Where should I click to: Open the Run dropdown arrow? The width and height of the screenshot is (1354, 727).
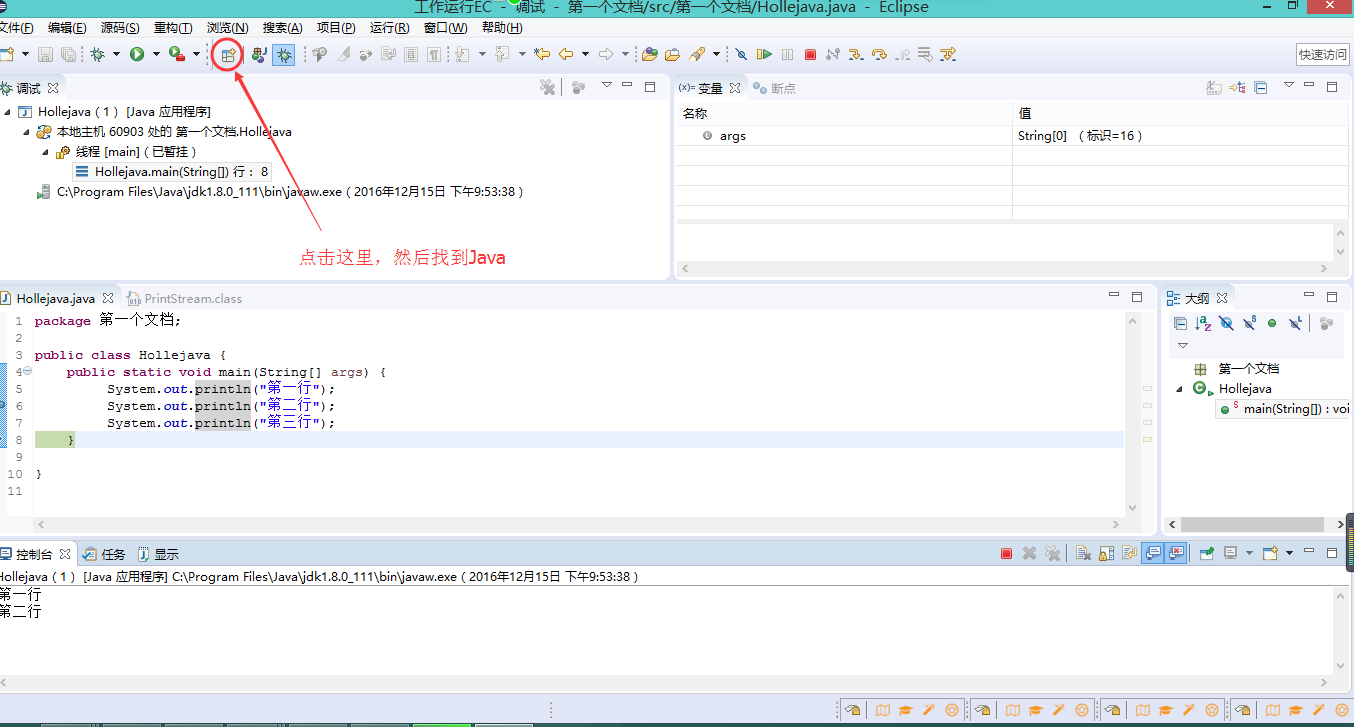pos(156,54)
